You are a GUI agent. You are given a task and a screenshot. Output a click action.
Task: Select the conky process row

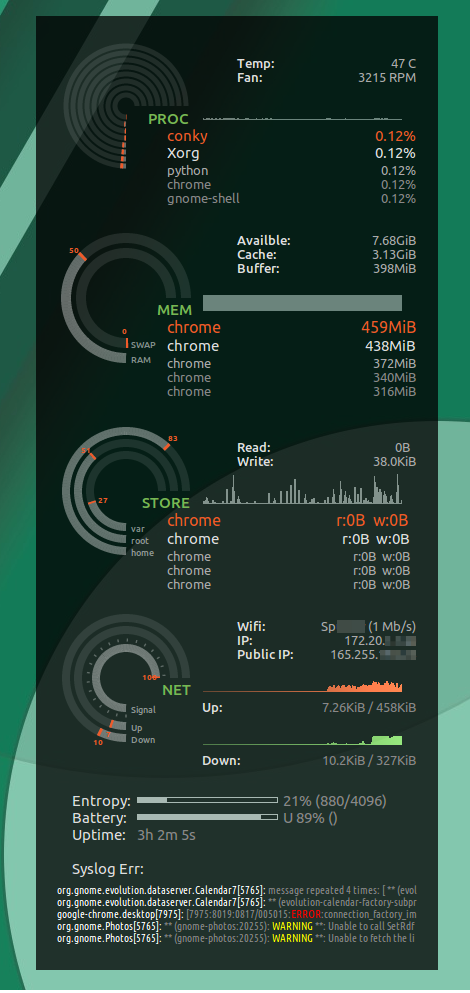click(291, 136)
